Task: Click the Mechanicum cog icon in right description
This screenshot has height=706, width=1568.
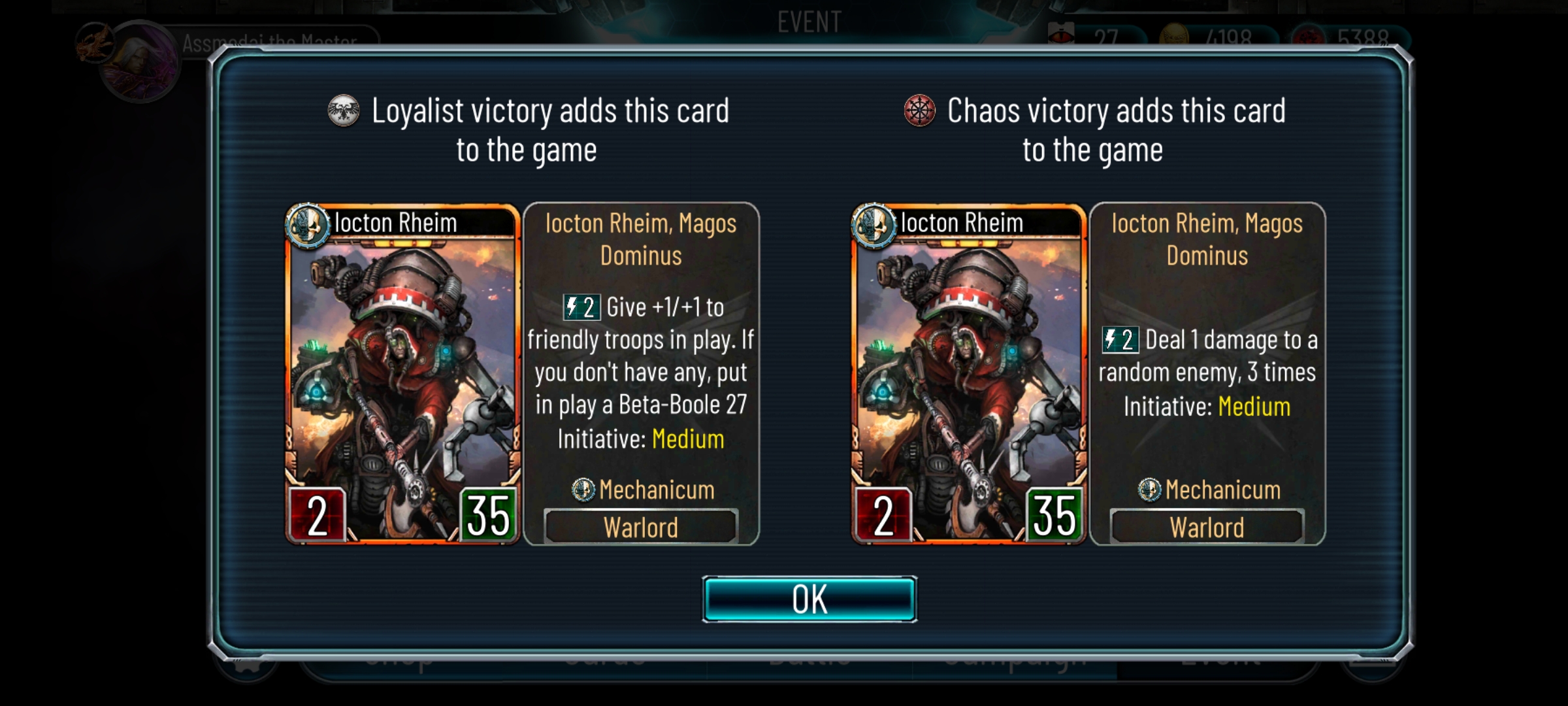Action: point(1149,490)
